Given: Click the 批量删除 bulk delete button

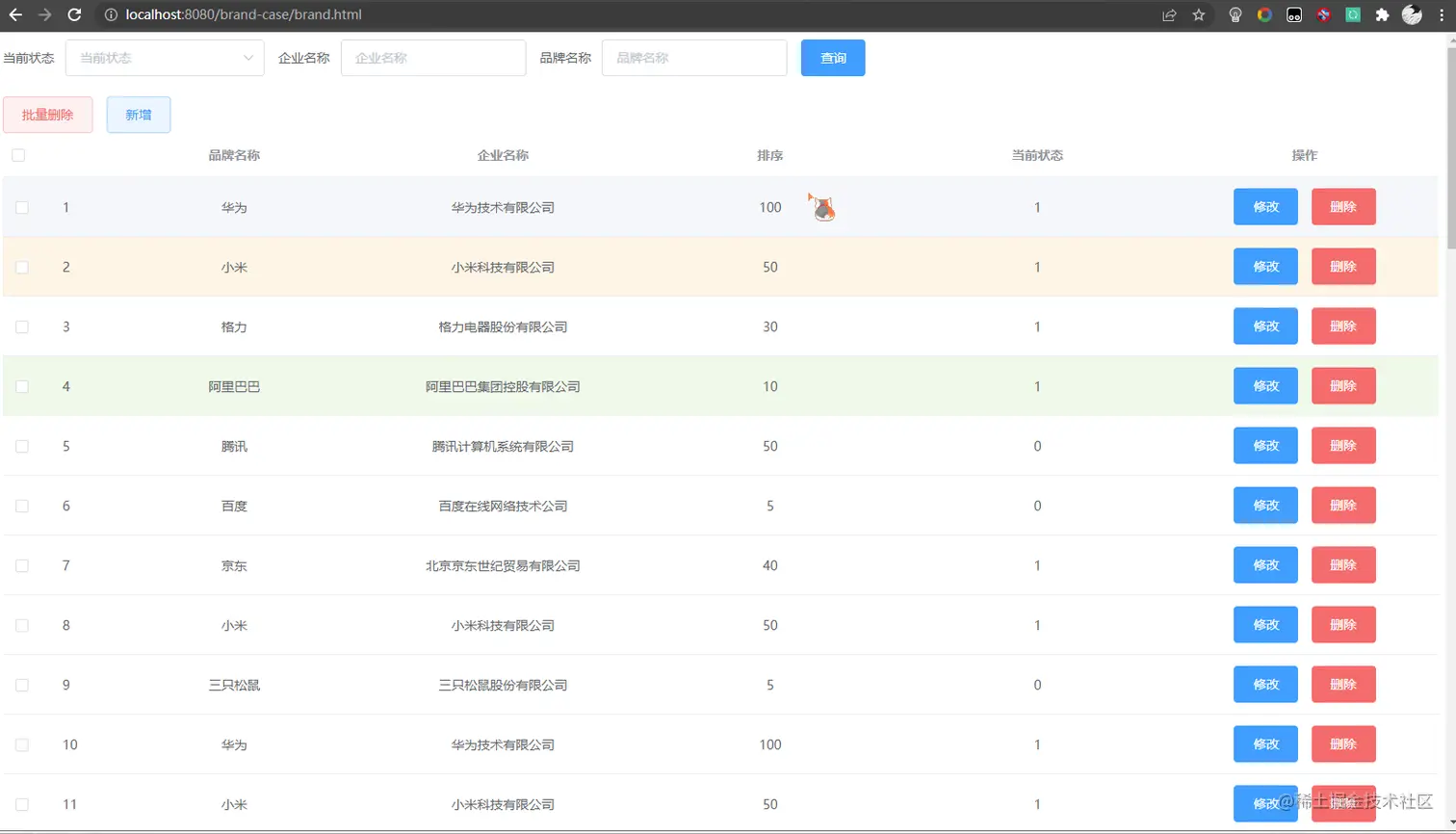Looking at the screenshot, I should pyautogui.click(x=48, y=115).
